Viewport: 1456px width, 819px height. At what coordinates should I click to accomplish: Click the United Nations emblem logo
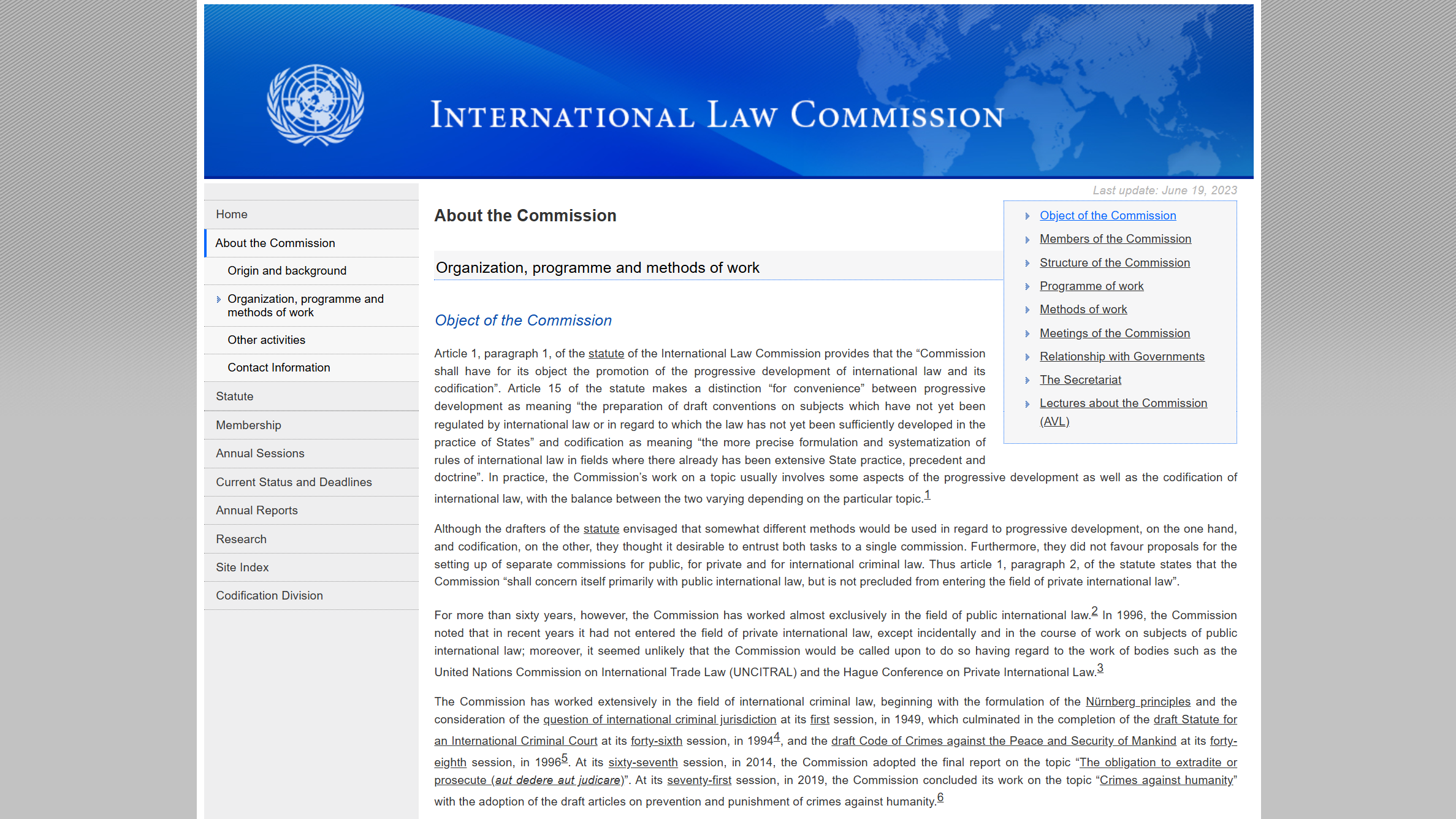pos(315,105)
